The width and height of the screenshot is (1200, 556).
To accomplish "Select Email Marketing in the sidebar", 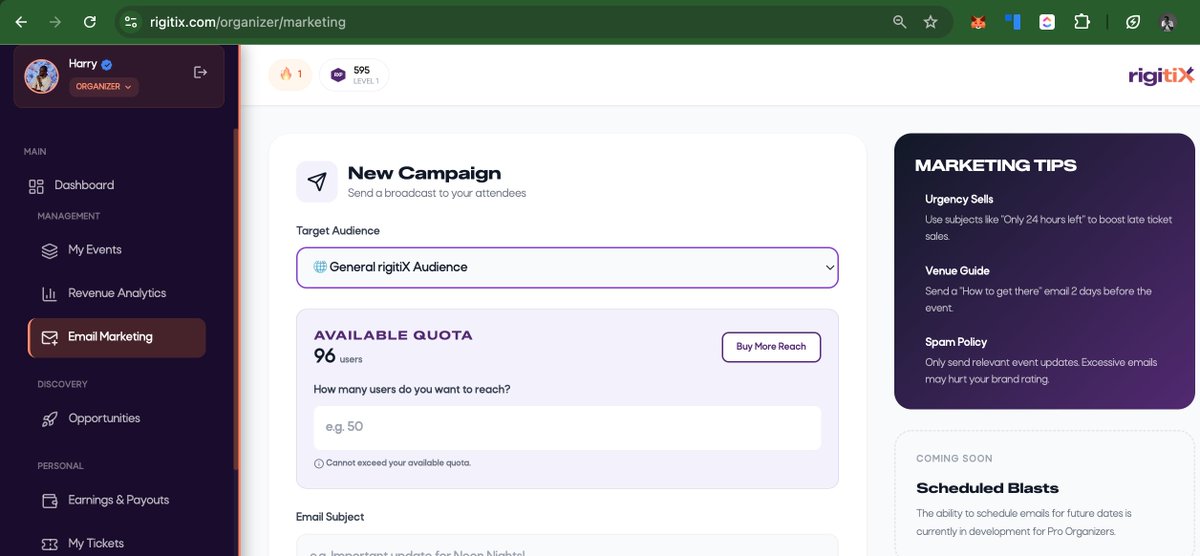I will (x=117, y=338).
